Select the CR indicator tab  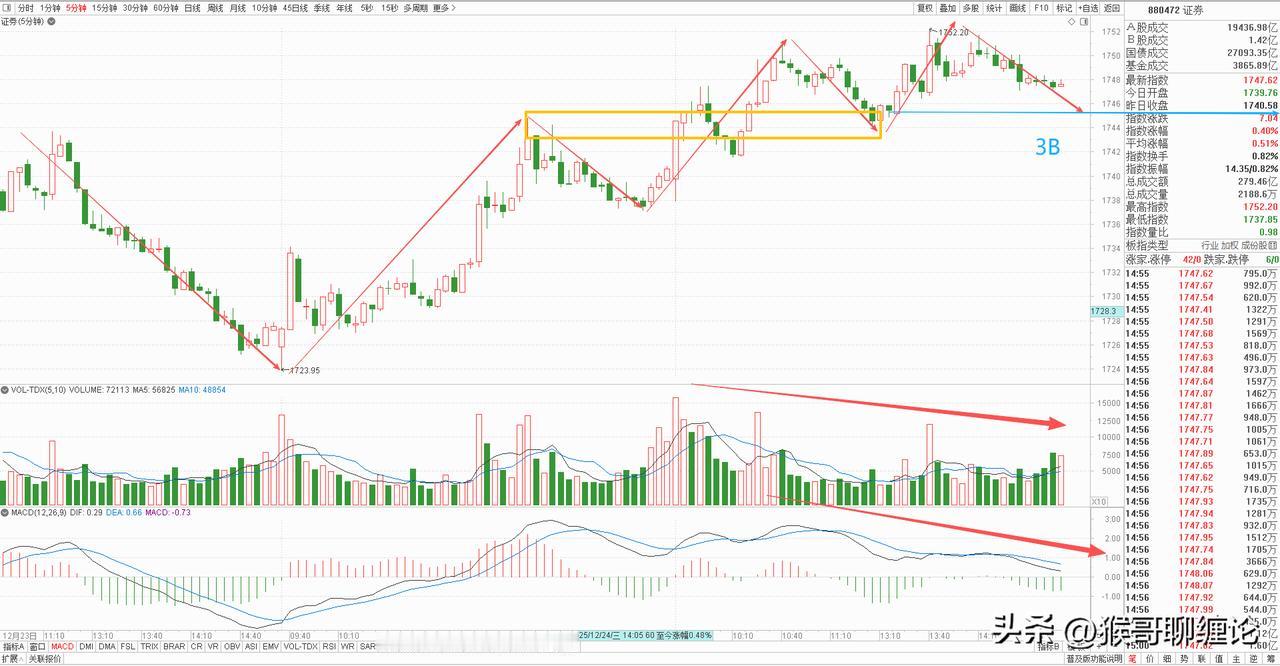[196, 646]
